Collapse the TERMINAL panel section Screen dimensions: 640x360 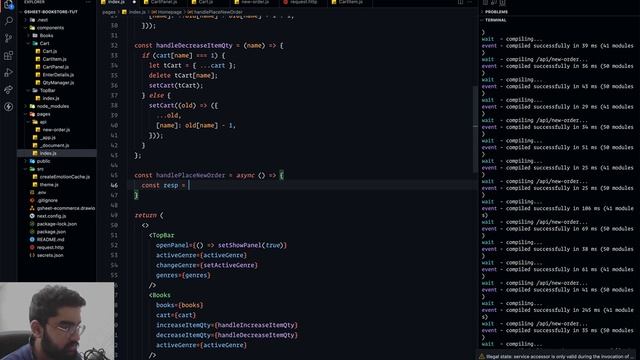point(496,20)
